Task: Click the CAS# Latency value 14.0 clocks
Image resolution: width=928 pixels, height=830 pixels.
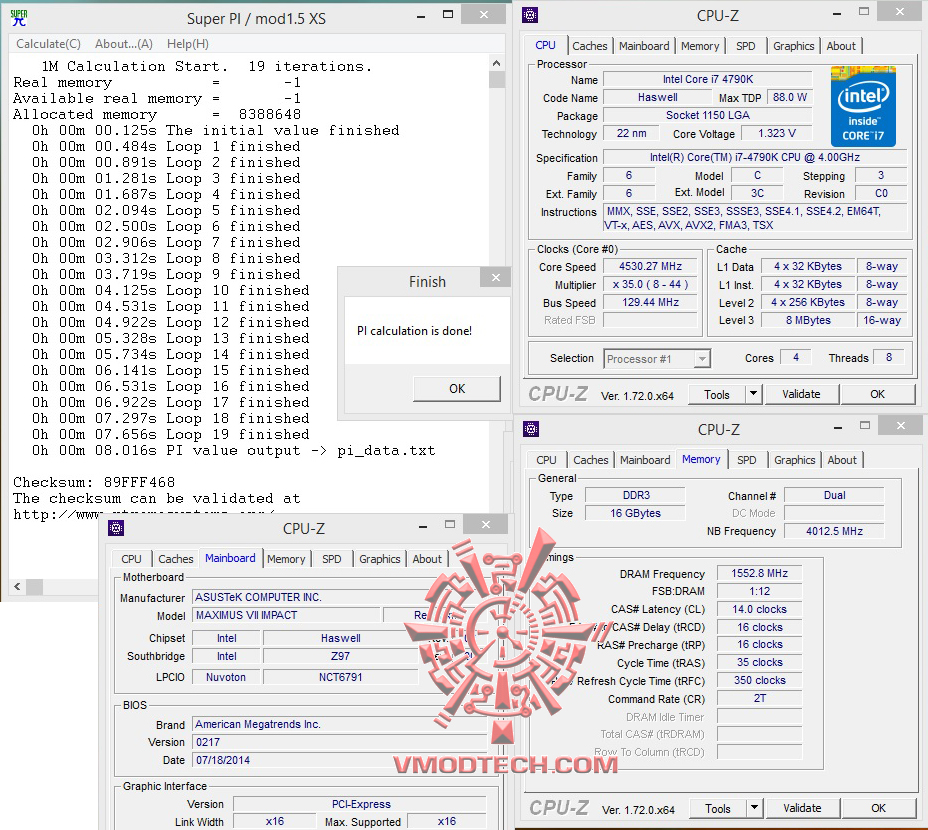Action: [759, 609]
